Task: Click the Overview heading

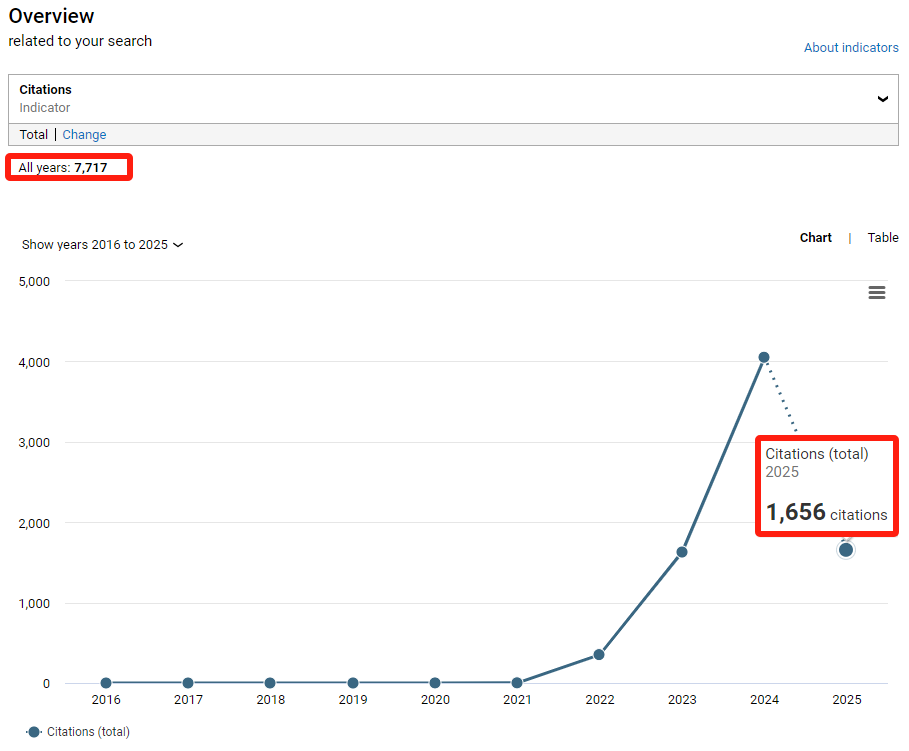Action: pos(51,16)
